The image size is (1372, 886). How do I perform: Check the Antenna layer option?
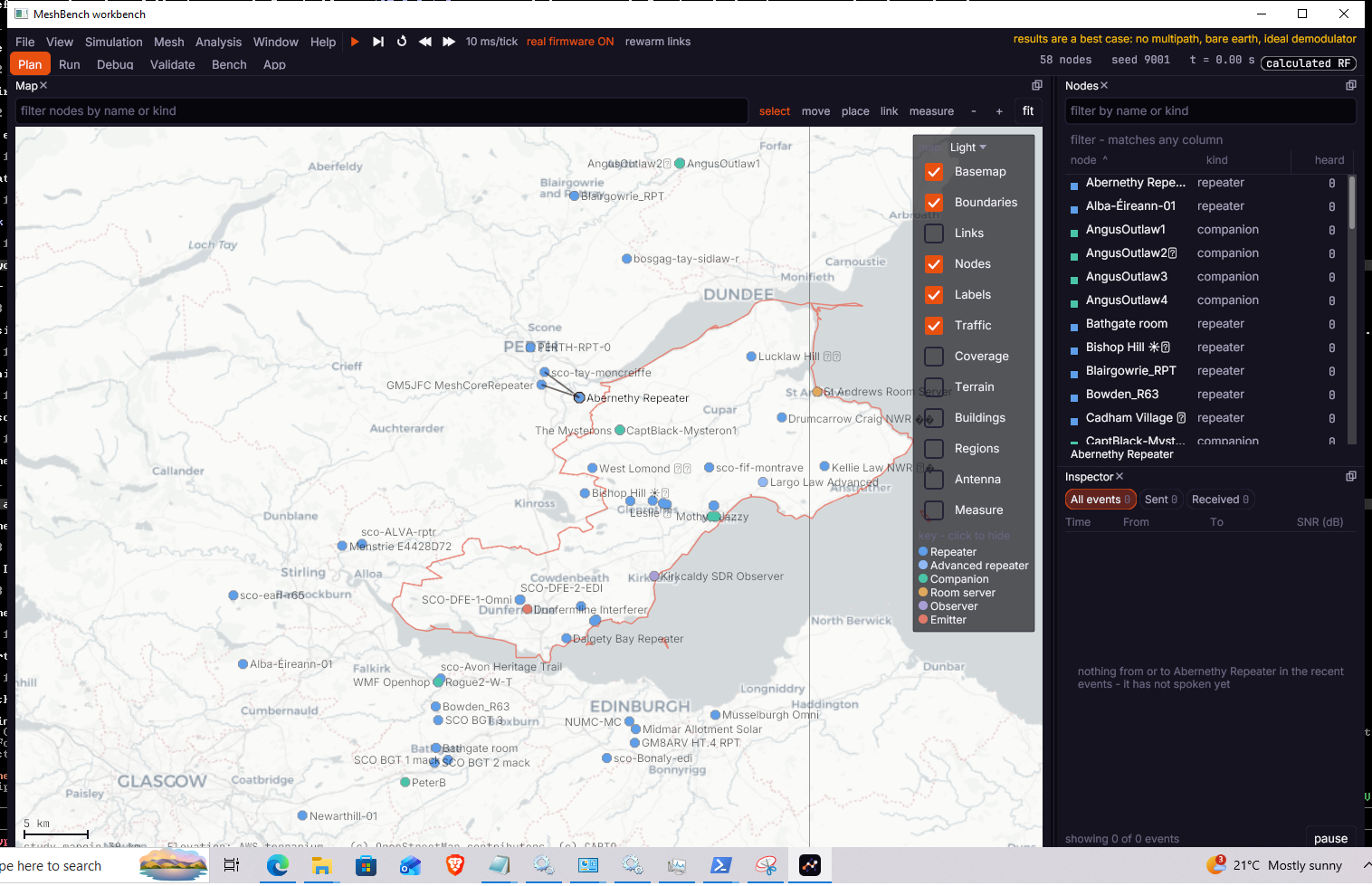(x=934, y=480)
